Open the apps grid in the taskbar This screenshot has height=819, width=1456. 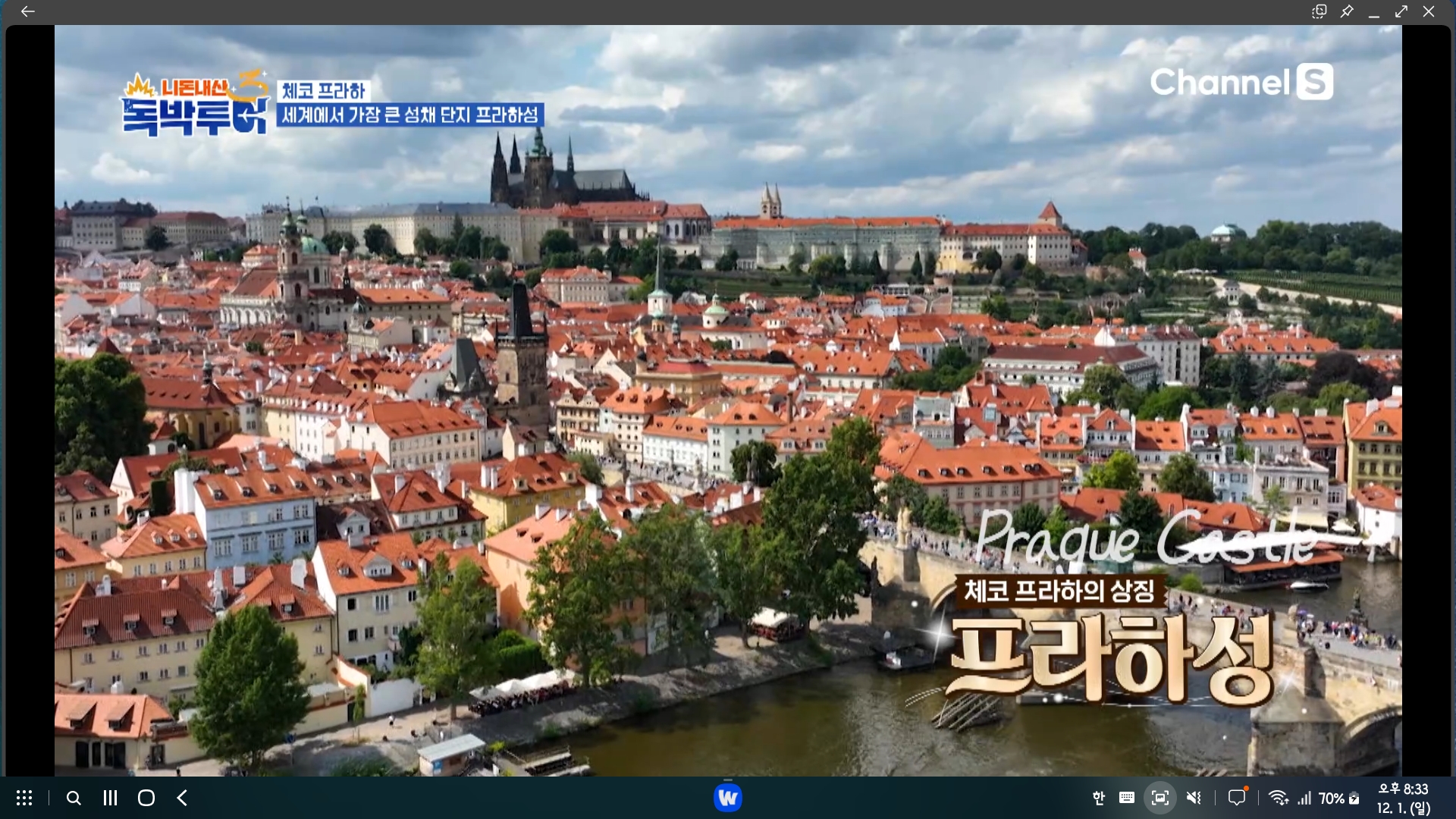pos(24,798)
